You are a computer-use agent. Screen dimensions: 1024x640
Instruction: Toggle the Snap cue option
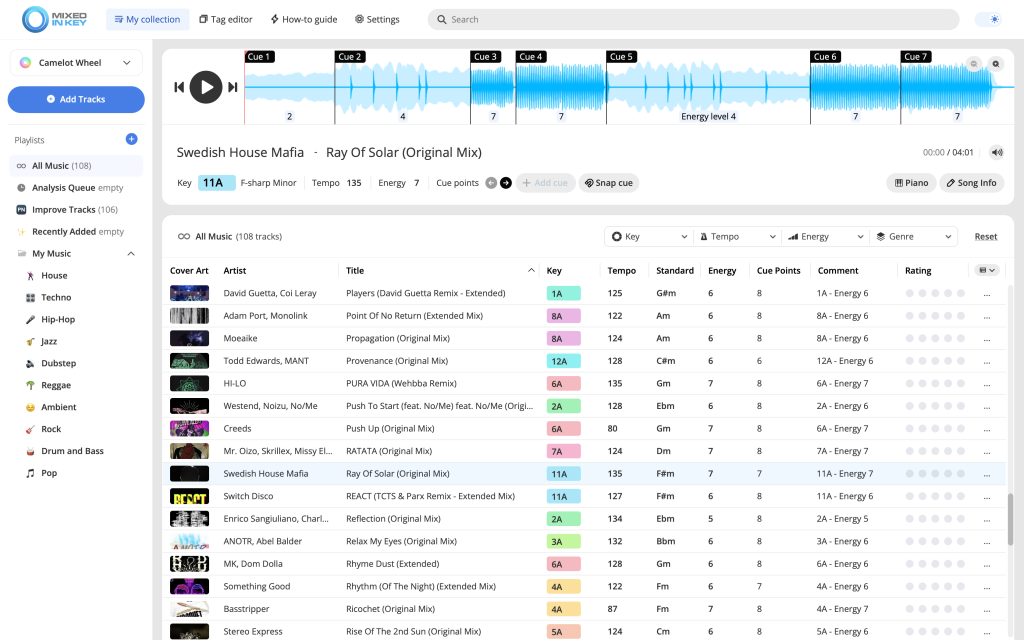pyautogui.click(x=608, y=183)
